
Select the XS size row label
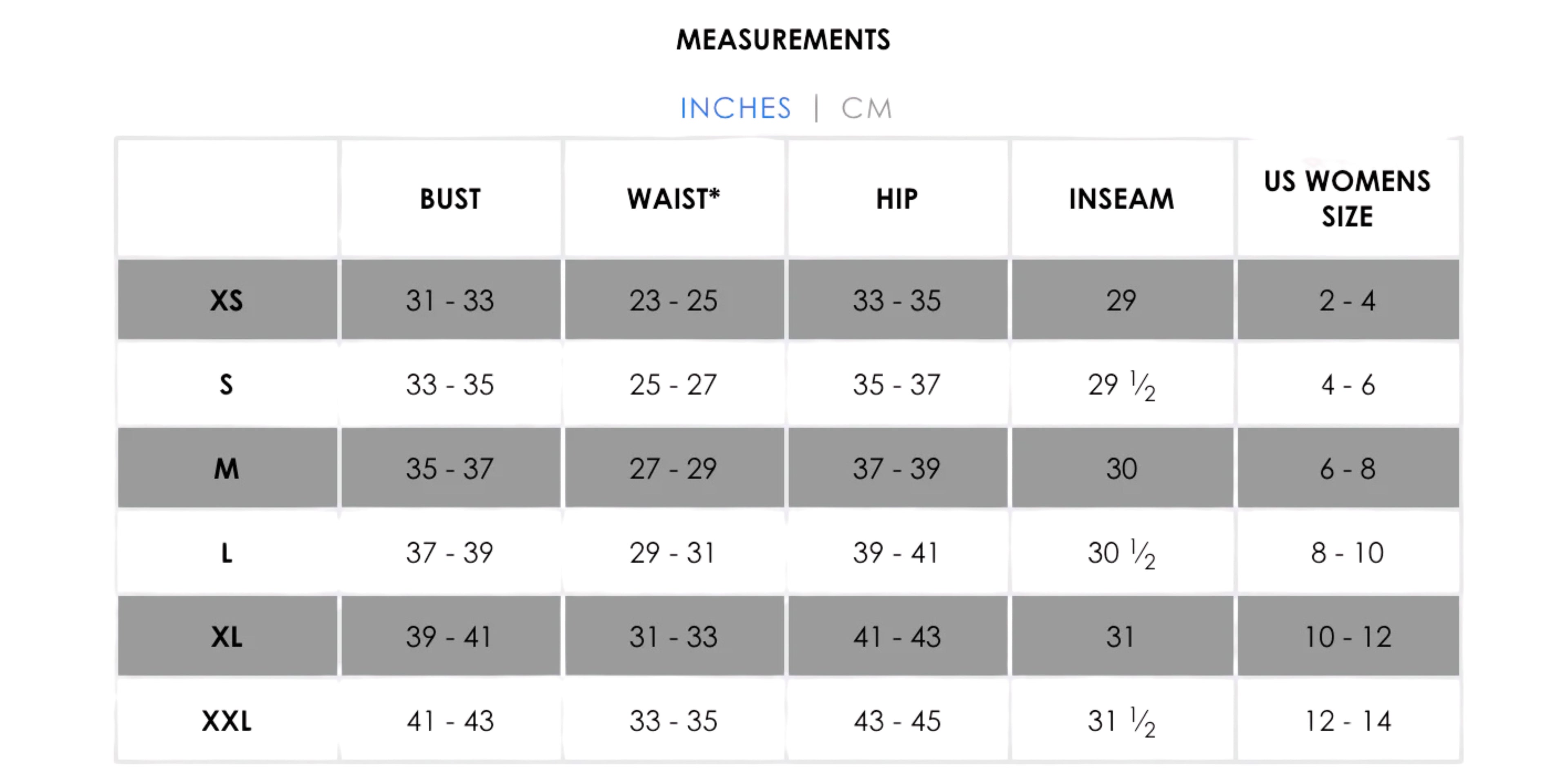[x=227, y=300]
